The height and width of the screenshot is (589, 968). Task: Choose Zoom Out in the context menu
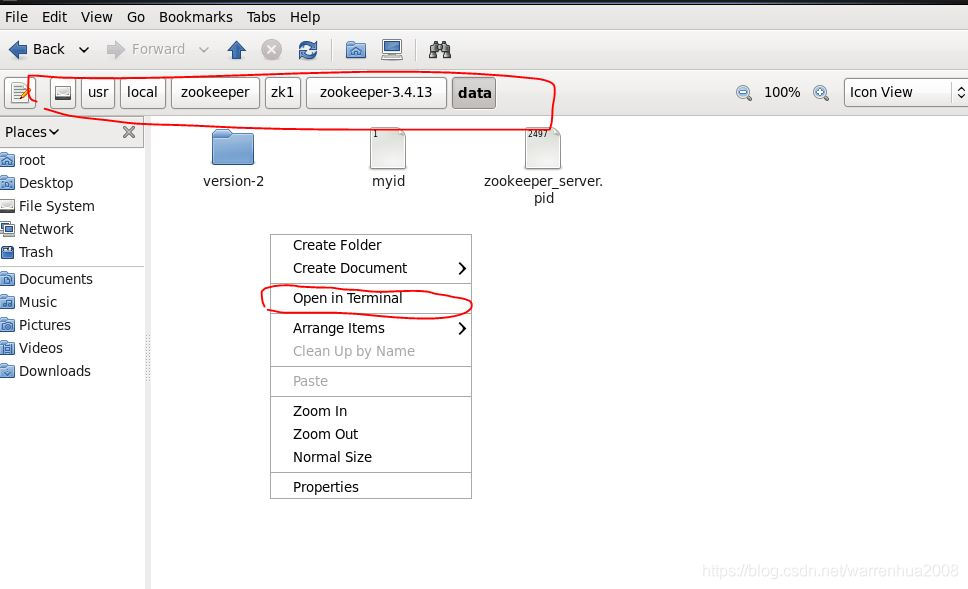(x=370, y=434)
